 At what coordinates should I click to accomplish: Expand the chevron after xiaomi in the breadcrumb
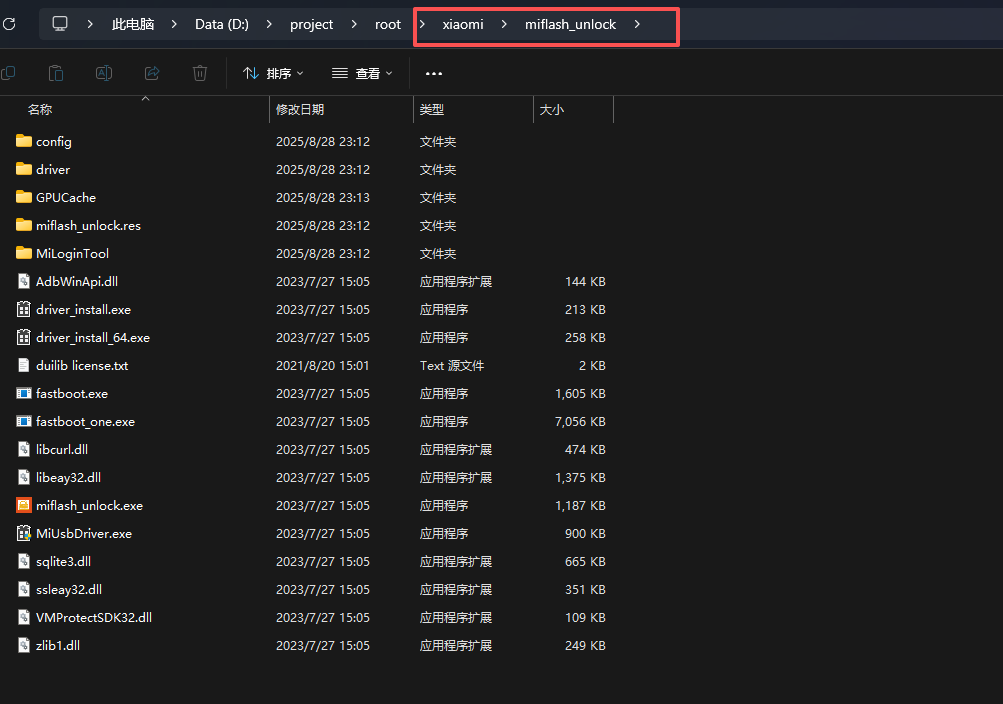504,24
